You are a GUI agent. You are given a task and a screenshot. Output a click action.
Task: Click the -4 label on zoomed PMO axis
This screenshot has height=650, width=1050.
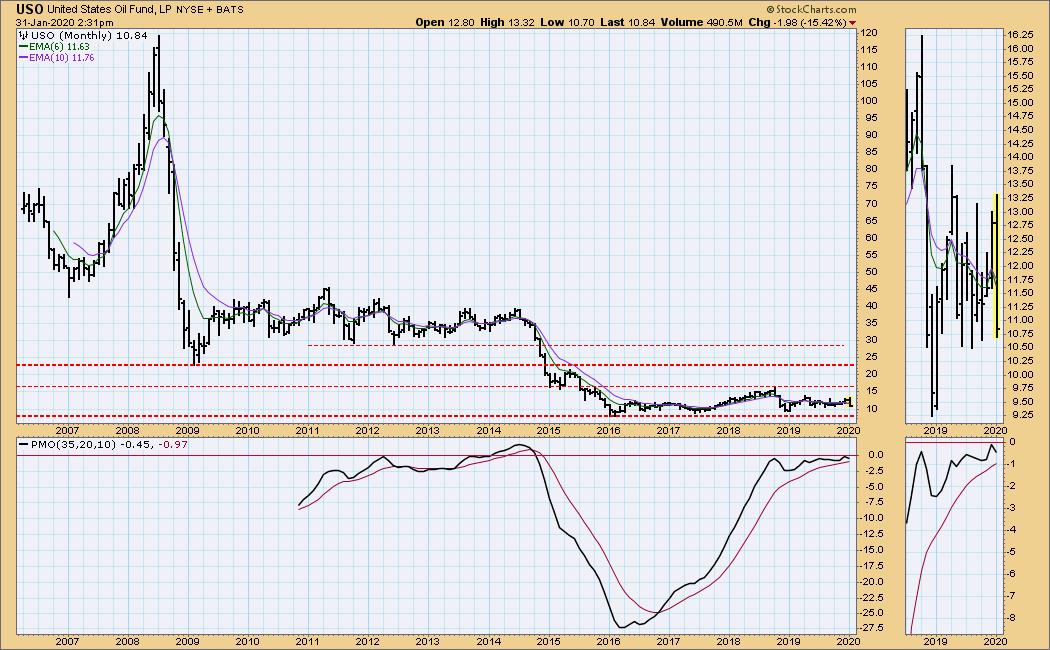(1012, 530)
